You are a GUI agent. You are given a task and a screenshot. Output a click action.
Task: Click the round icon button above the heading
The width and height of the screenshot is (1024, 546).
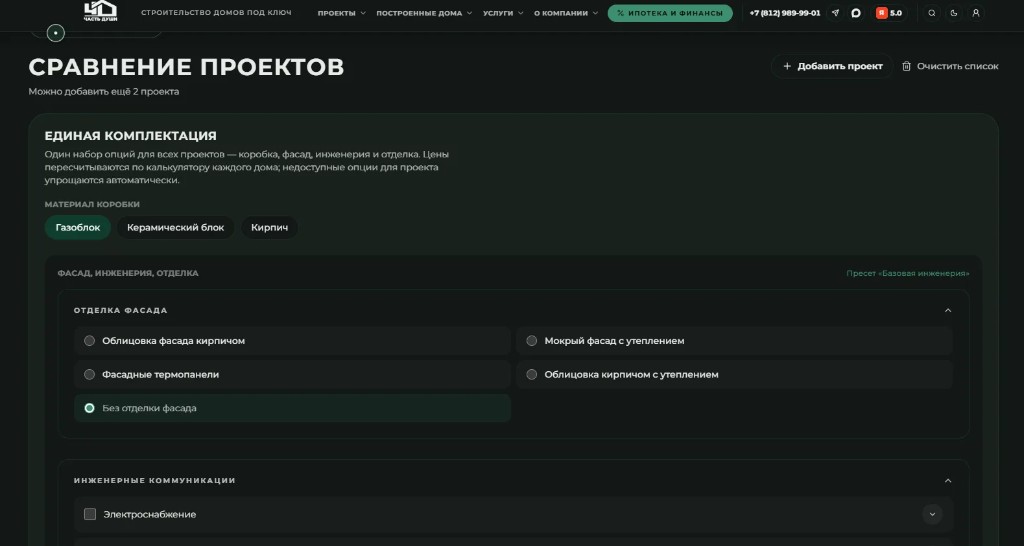56,33
